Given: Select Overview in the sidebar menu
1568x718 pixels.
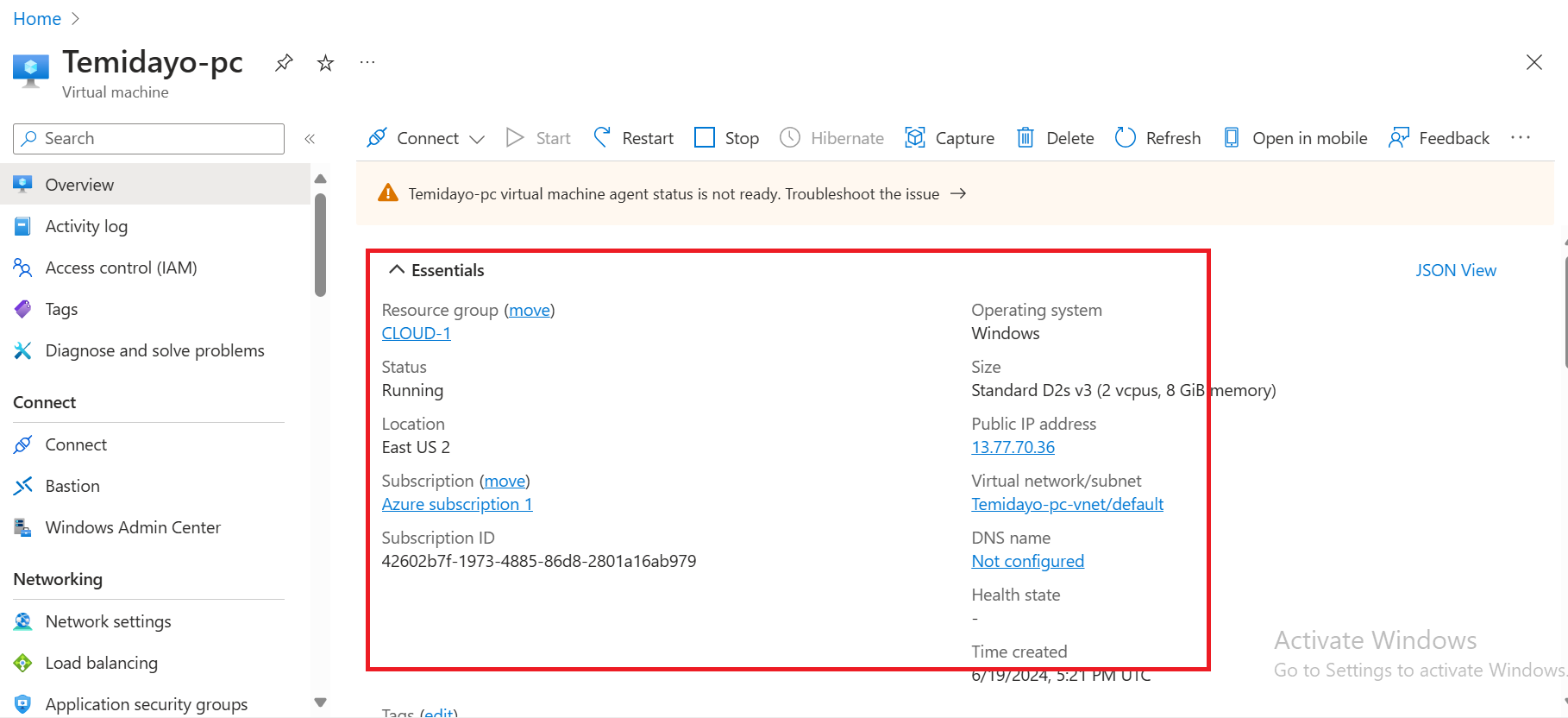Looking at the screenshot, I should click(x=155, y=185).
